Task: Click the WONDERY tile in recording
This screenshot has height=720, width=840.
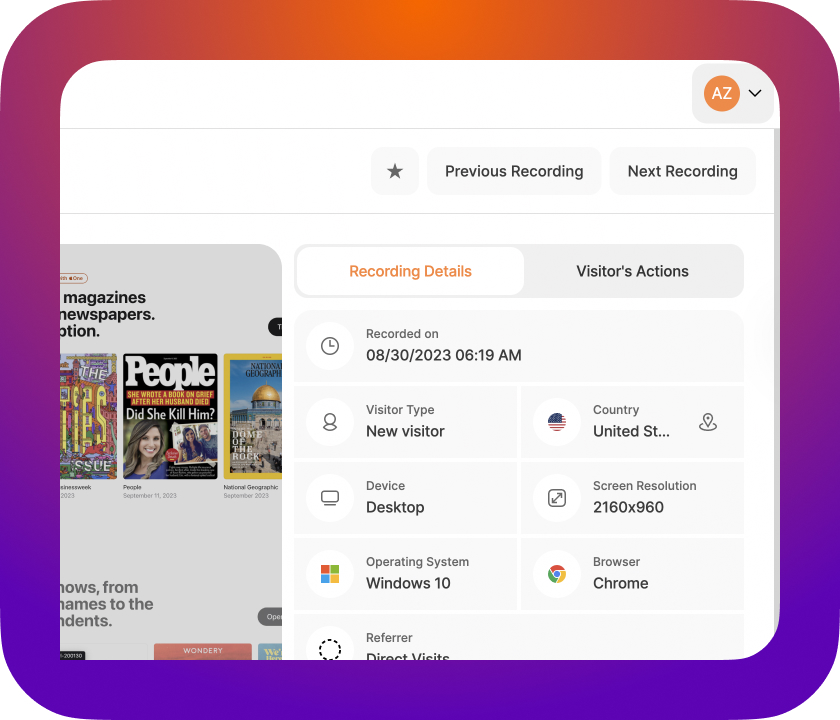Action: [202, 651]
